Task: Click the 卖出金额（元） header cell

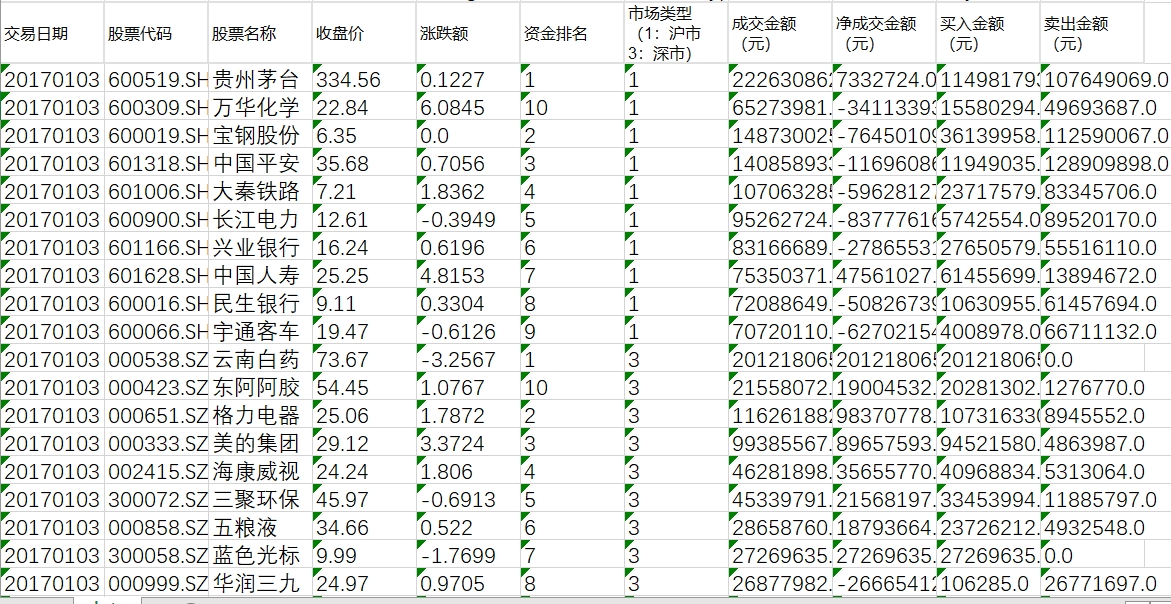Action: 1091,34
